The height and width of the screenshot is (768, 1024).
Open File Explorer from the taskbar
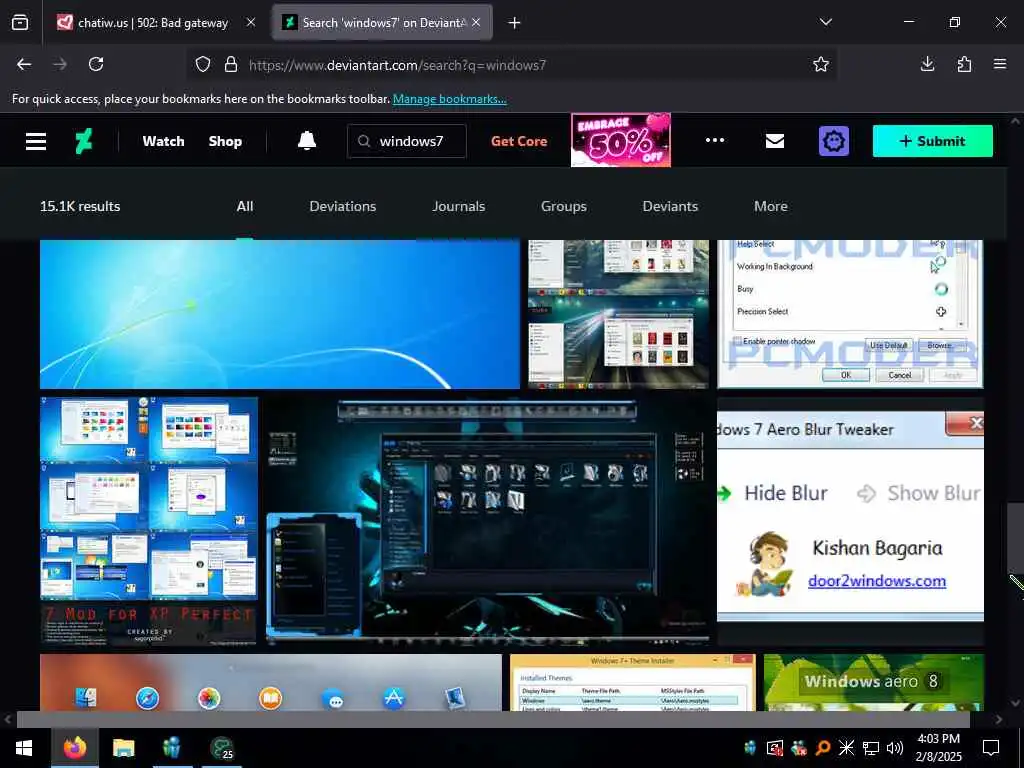coord(123,748)
